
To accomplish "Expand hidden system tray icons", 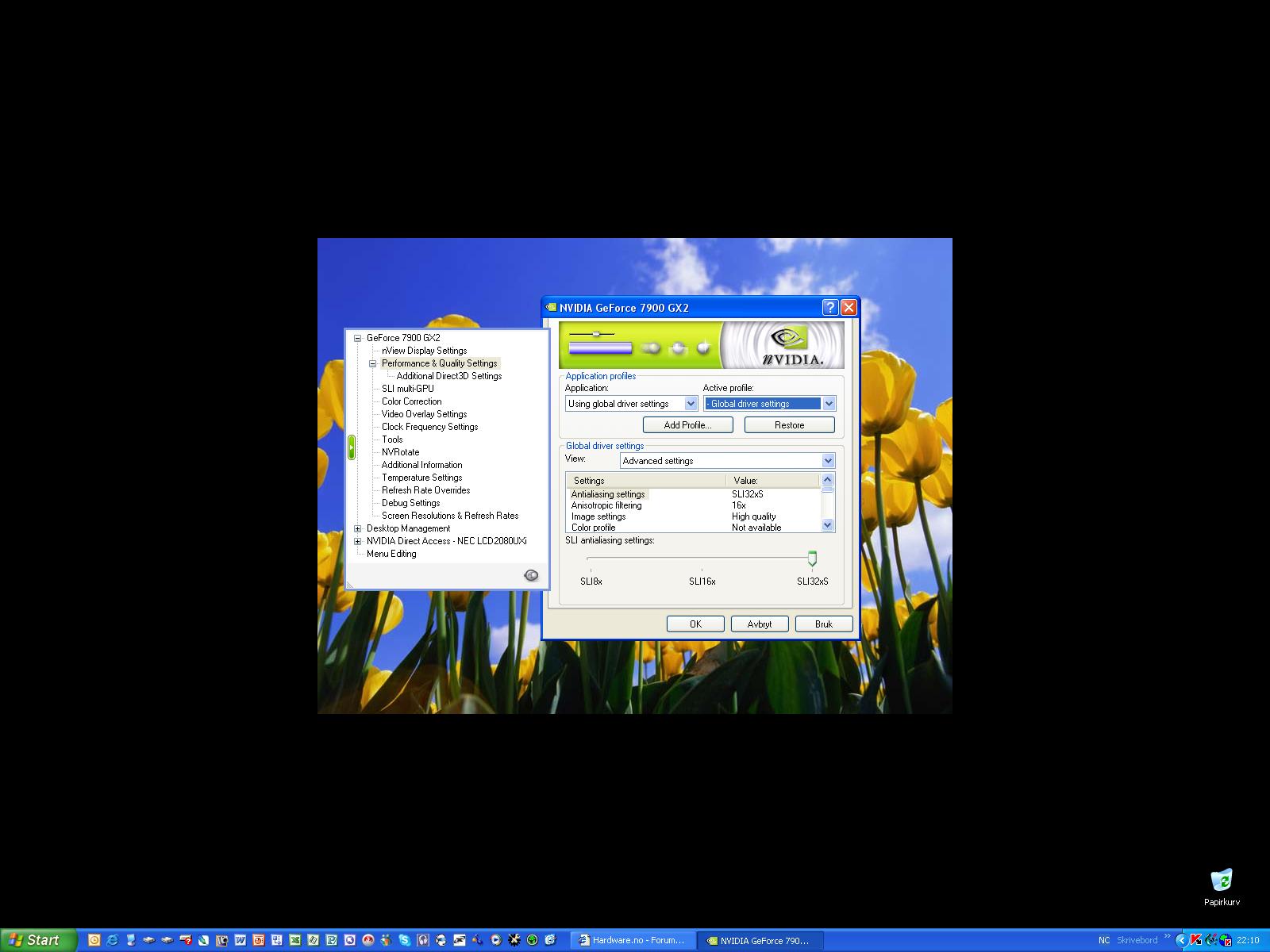I will pos(1182,940).
